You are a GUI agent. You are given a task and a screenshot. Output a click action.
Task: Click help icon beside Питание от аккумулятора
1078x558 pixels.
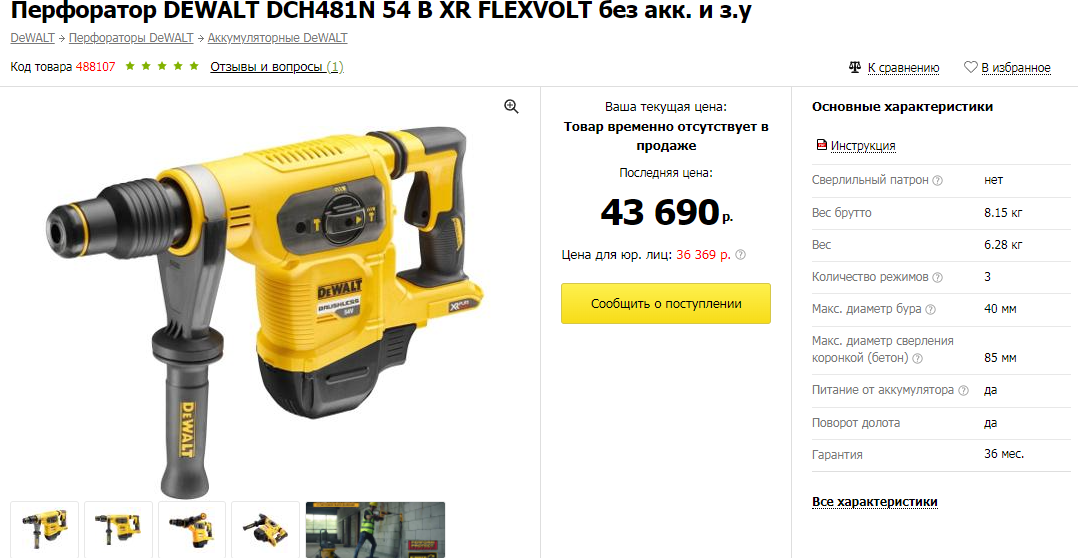pos(963,390)
